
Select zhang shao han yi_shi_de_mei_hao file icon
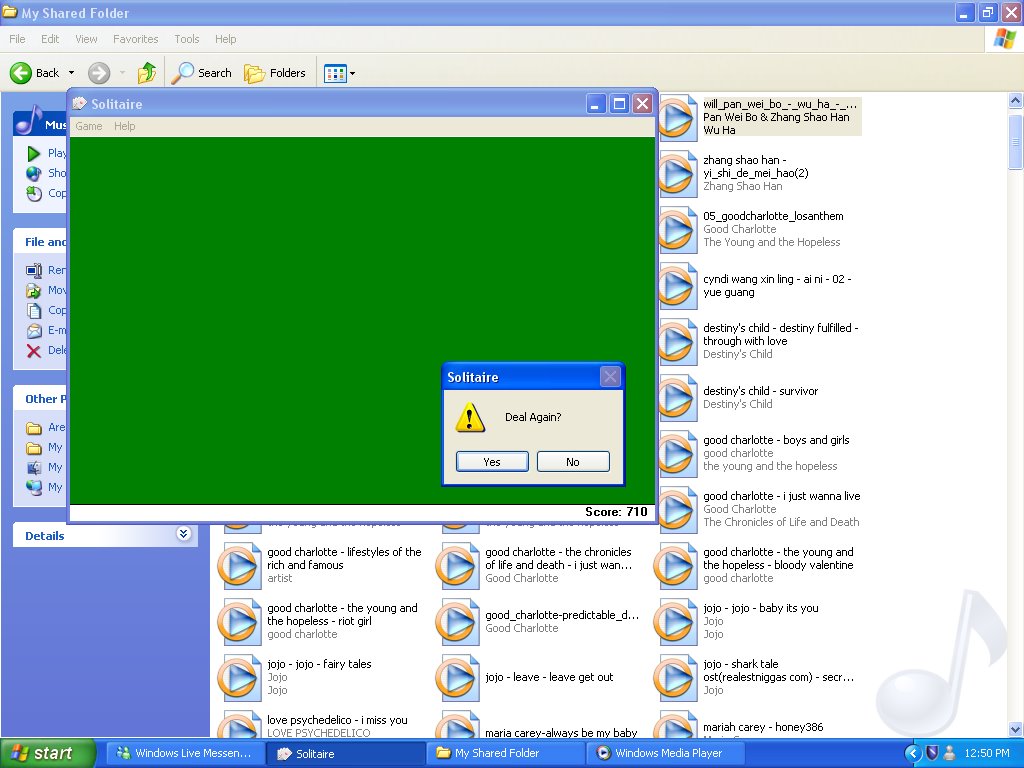(x=678, y=174)
